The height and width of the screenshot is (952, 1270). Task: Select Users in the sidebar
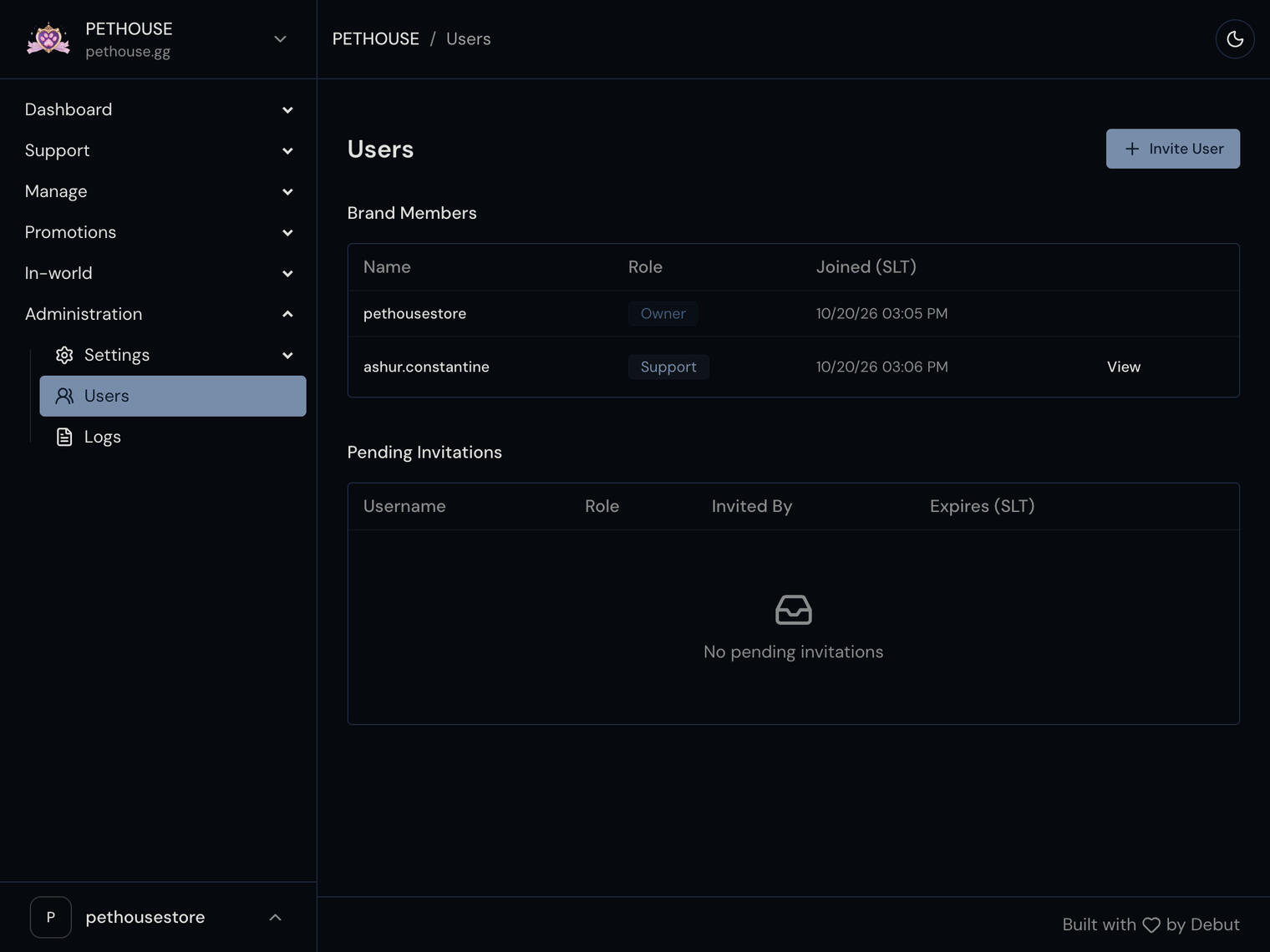(x=173, y=396)
